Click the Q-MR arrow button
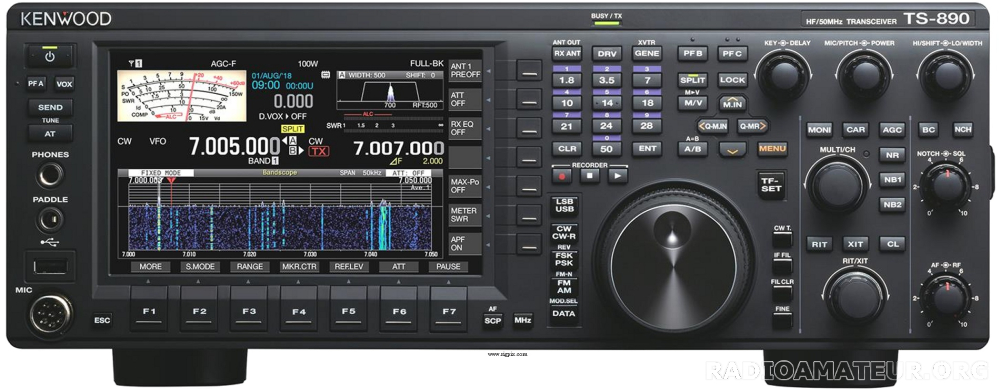 pyautogui.click(x=751, y=126)
